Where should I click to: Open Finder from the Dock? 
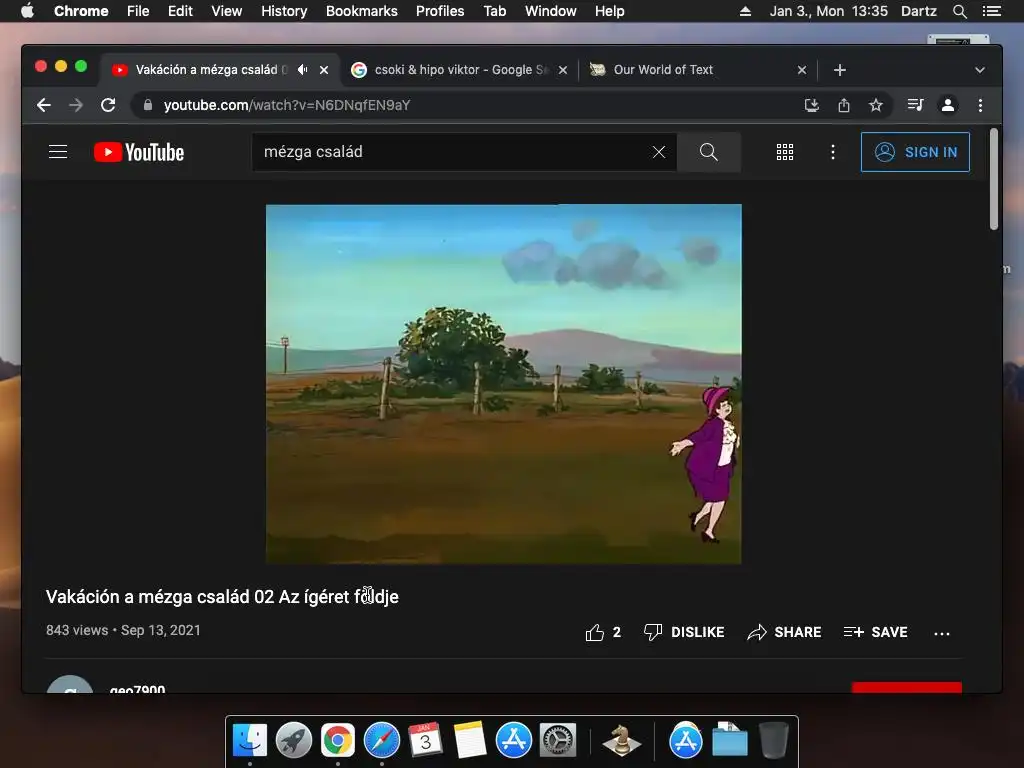click(249, 740)
